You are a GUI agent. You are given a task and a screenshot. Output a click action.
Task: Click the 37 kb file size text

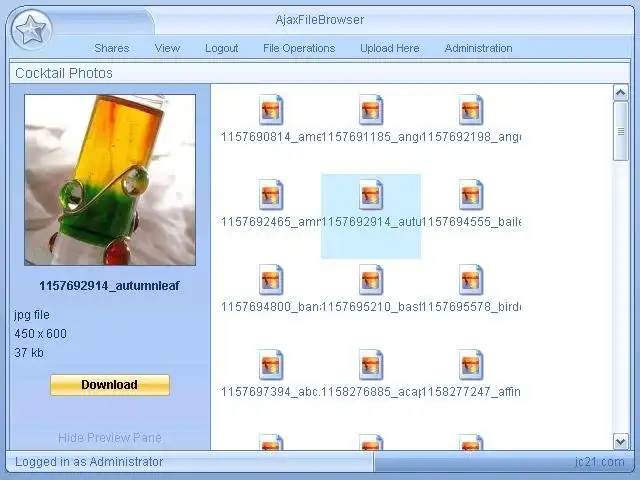(29, 353)
